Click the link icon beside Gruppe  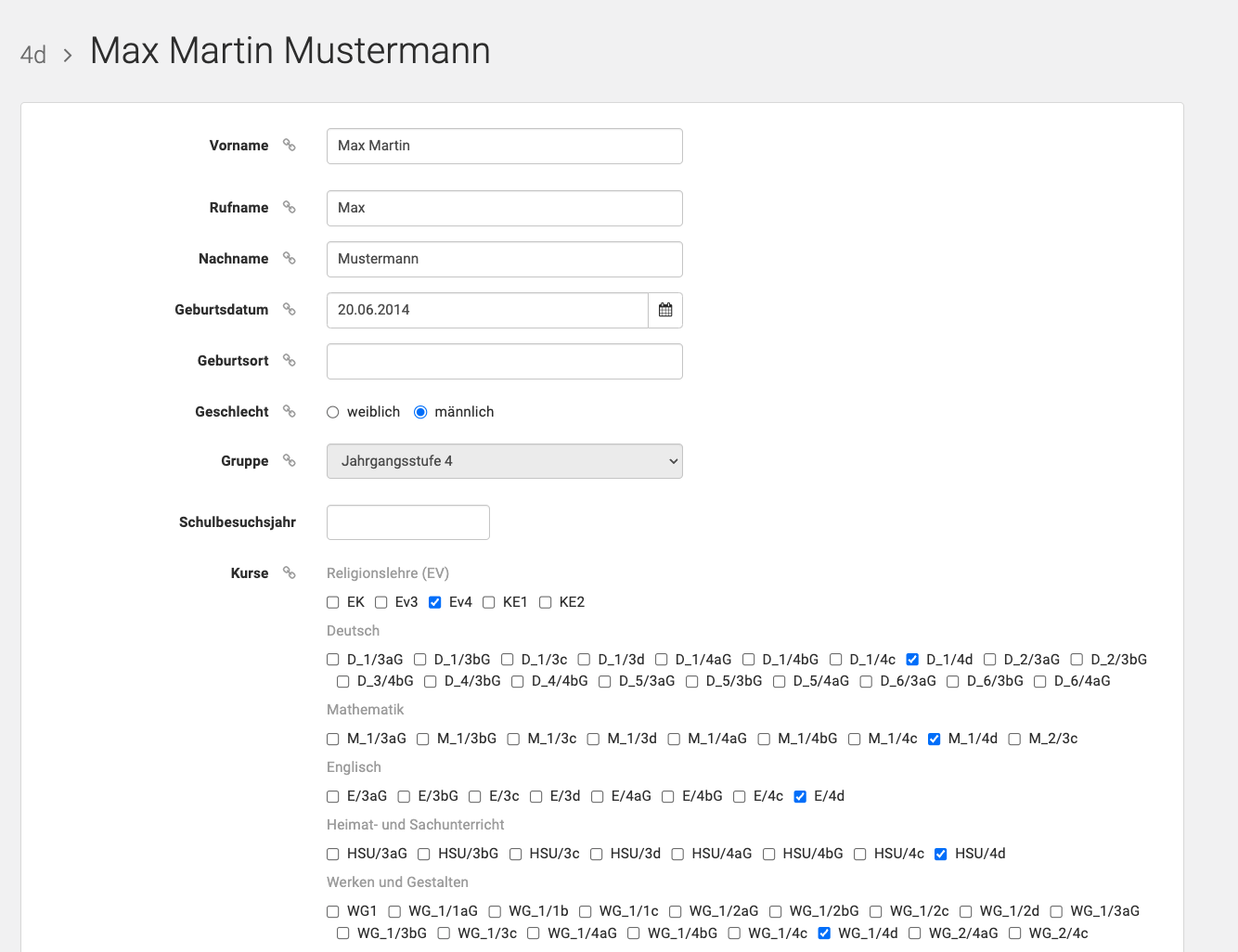click(x=290, y=461)
